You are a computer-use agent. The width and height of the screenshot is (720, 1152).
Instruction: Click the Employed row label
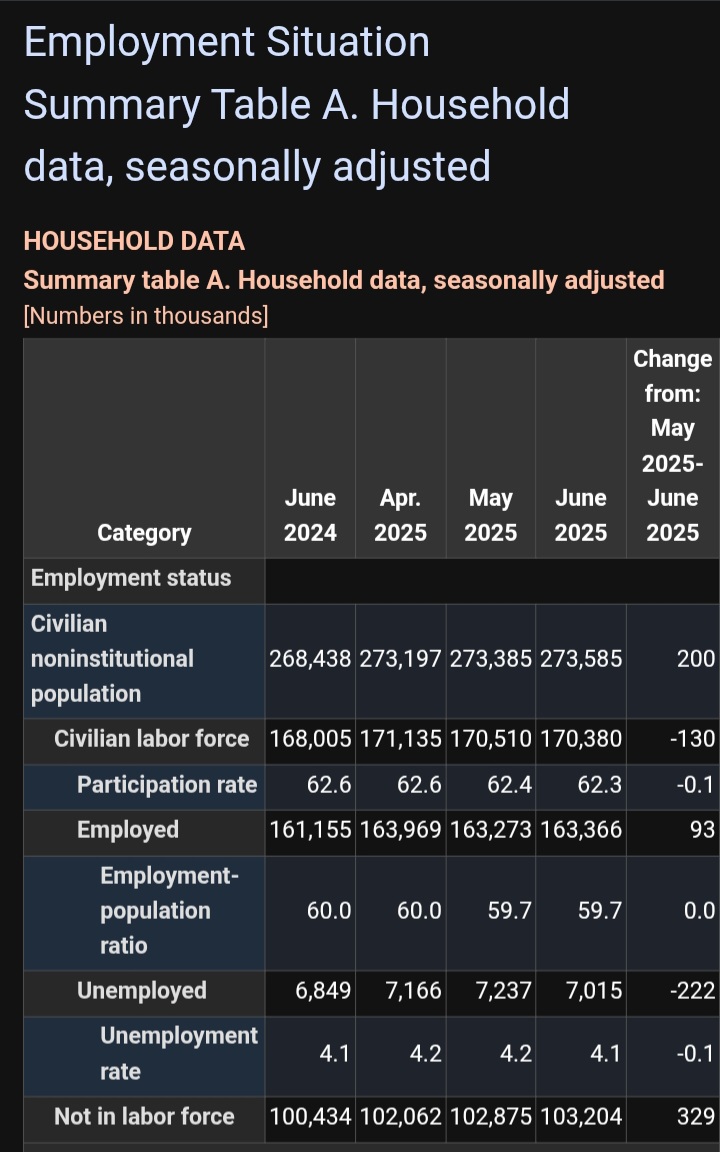(x=128, y=830)
